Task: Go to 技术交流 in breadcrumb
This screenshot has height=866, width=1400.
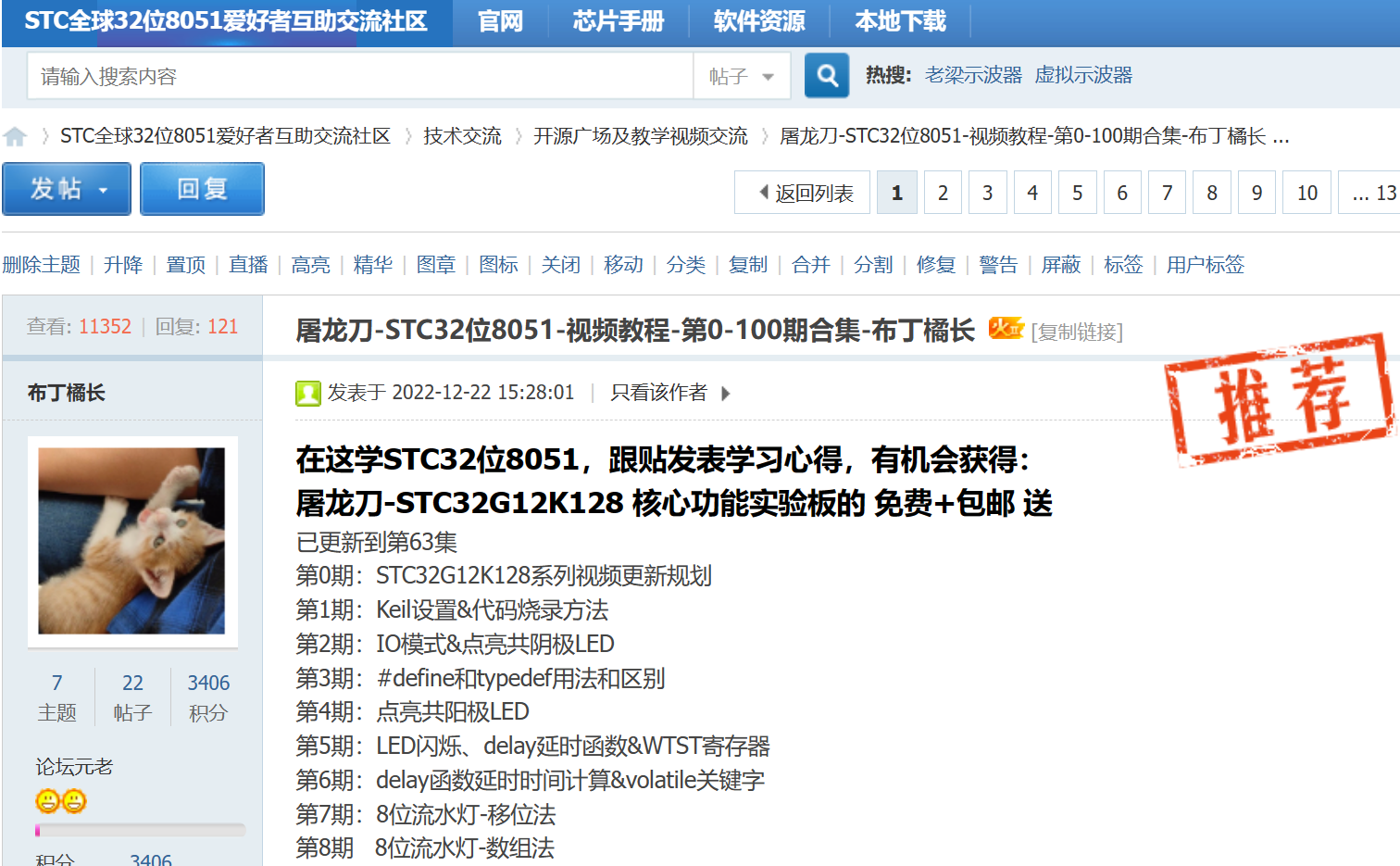Action: 462,136
